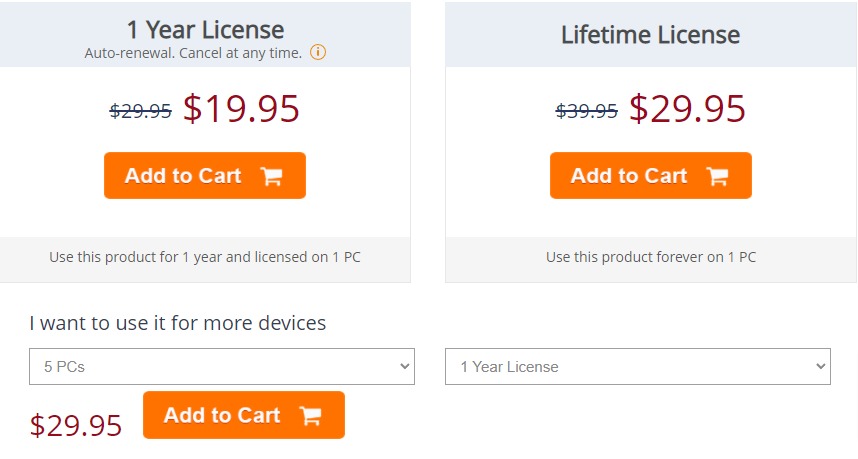Click the Lifetime $29.95 discounted price
This screenshot has height=459, width=858.
[687, 108]
